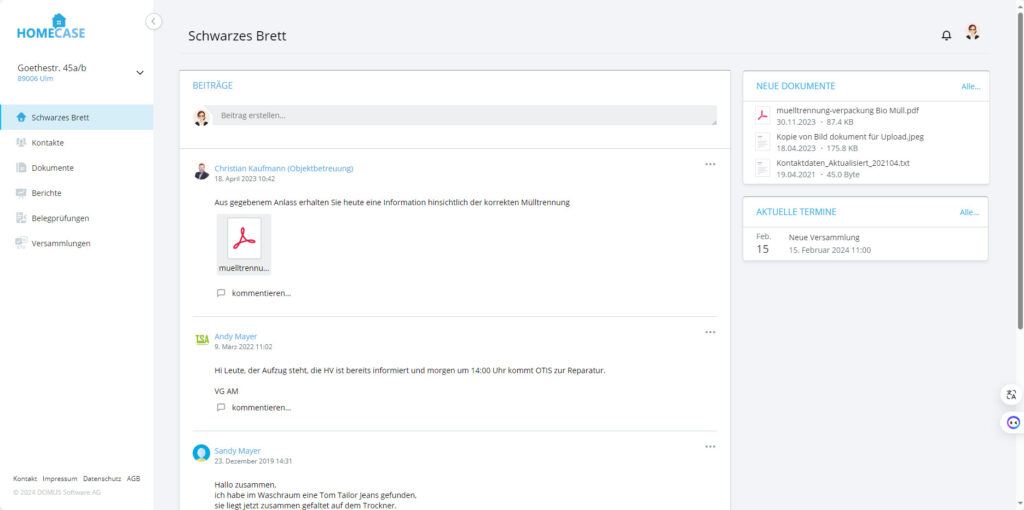Open the Versammlungen sidebar icon
This screenshot has height=510, width=1024.
point(21,243)
